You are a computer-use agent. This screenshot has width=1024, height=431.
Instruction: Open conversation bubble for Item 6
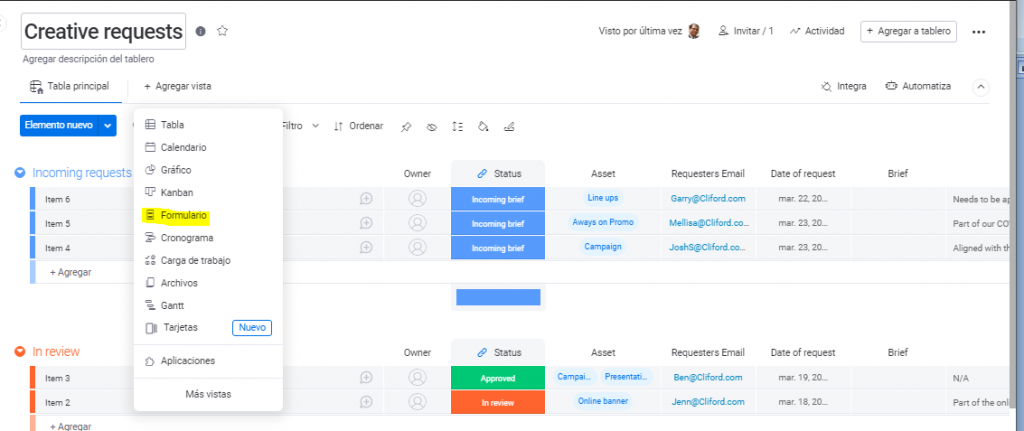coord(367,198)
